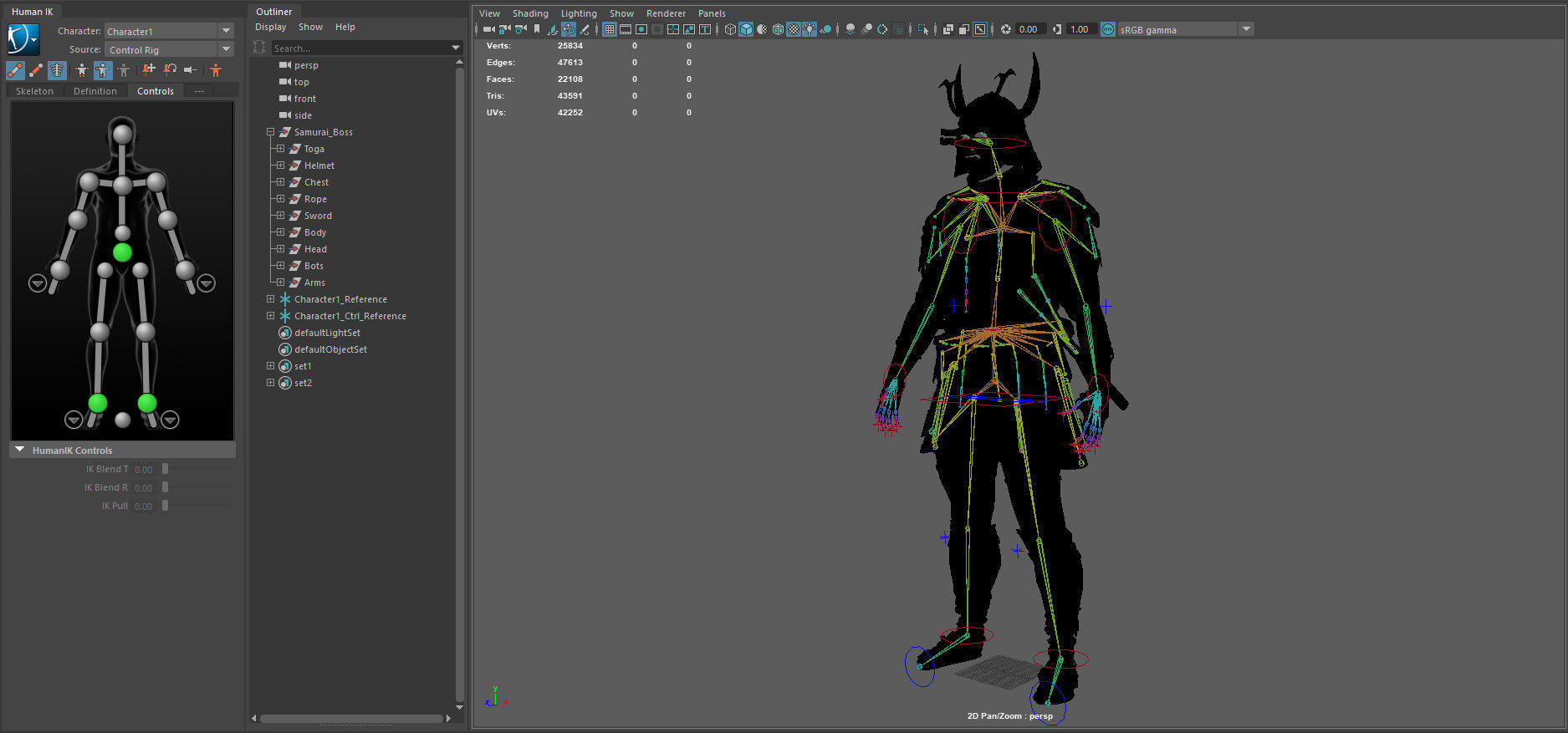The height and width of the screenshot is (733, 1568).
Task: Open the sRGB gamma dropdown
Action: [x=1247, y=29]
